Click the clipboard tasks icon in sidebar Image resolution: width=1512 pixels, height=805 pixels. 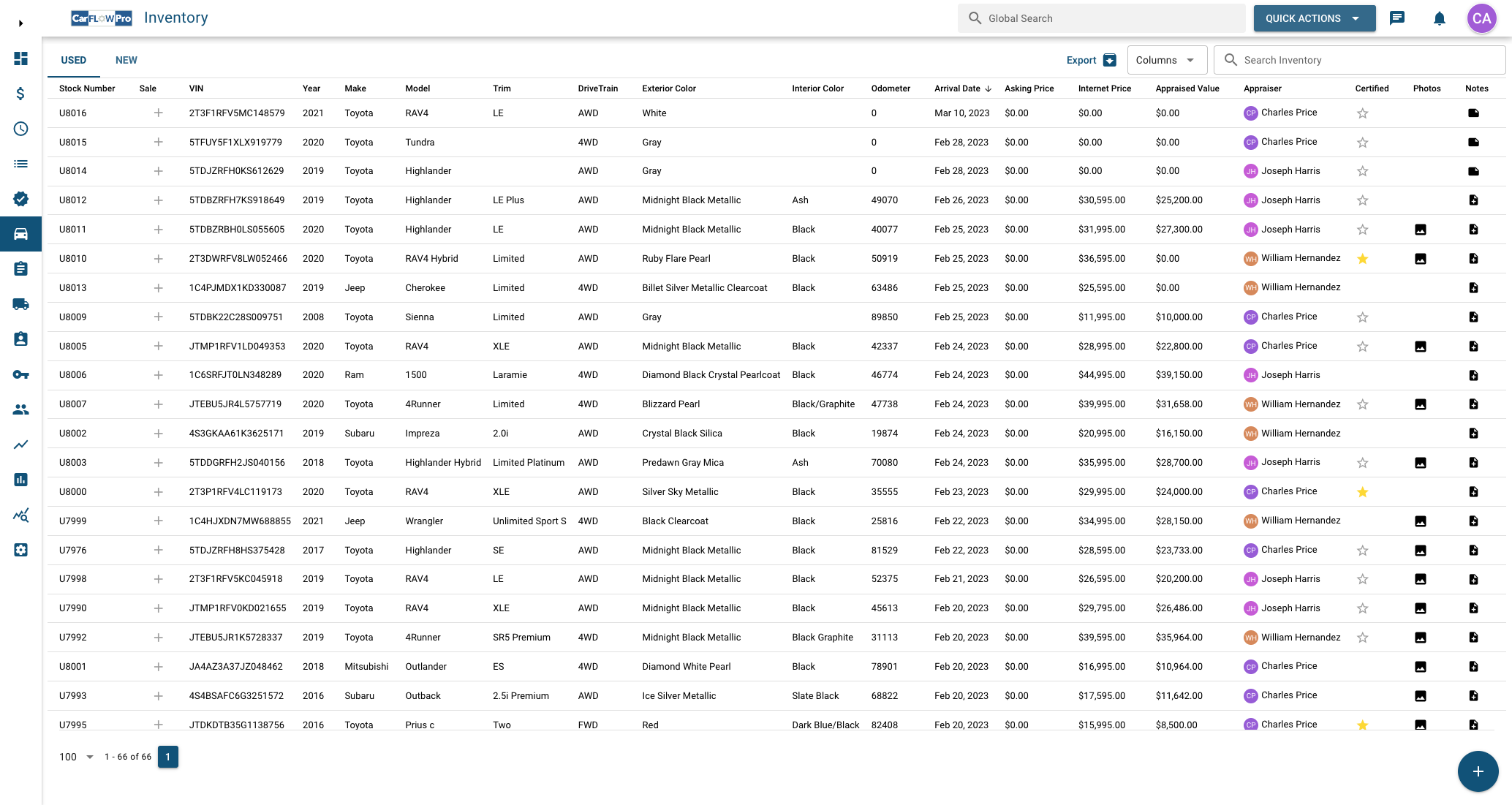pyautogui.click(x=20, y=269)
